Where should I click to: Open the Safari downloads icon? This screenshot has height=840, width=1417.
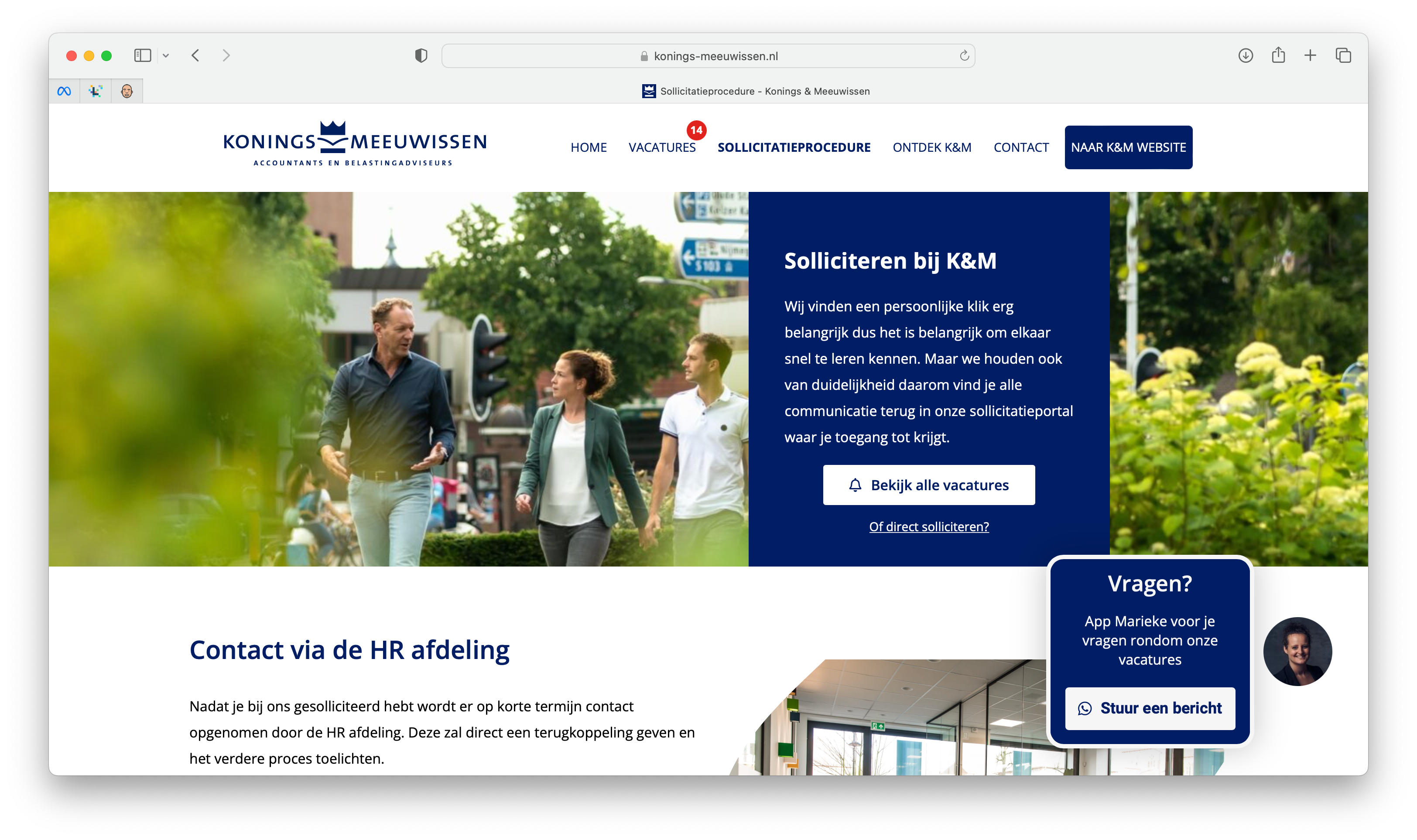point(1245,55)
